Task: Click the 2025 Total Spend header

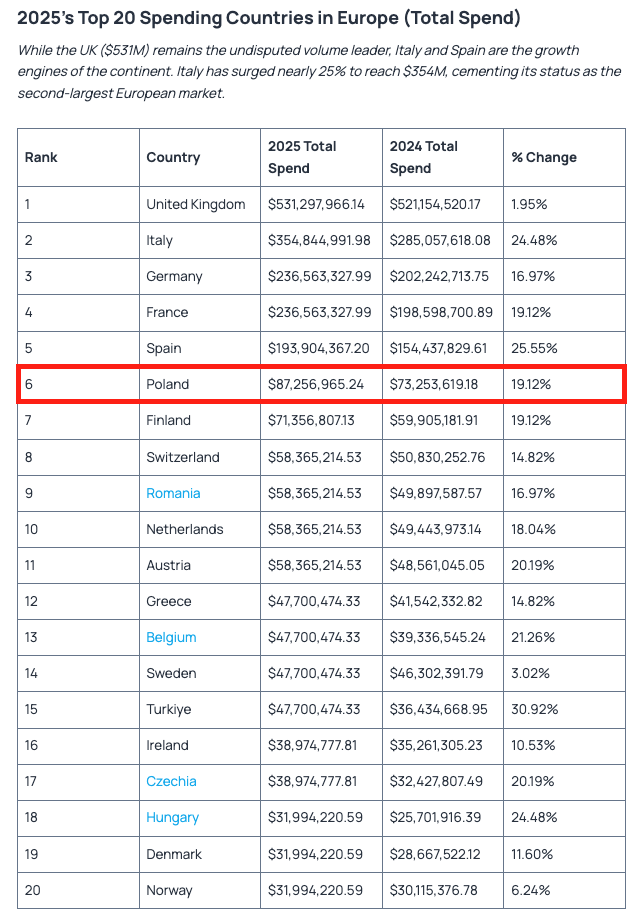Action: click(302, 157)
